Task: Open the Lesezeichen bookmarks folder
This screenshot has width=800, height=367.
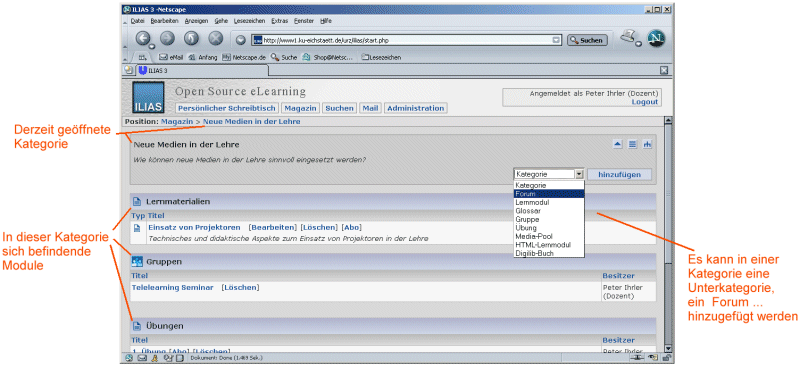Action: coord(381,58)
